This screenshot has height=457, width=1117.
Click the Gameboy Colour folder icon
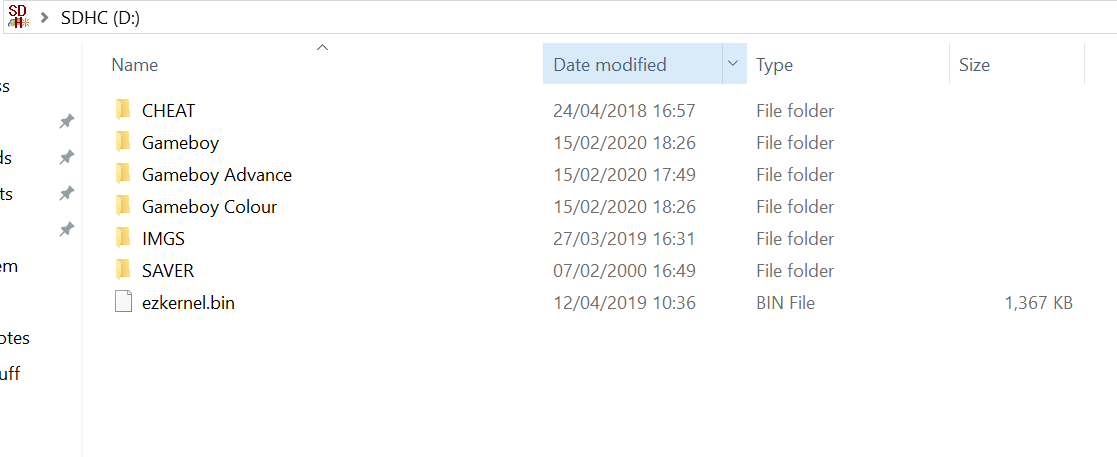click(x=123, y=206)
